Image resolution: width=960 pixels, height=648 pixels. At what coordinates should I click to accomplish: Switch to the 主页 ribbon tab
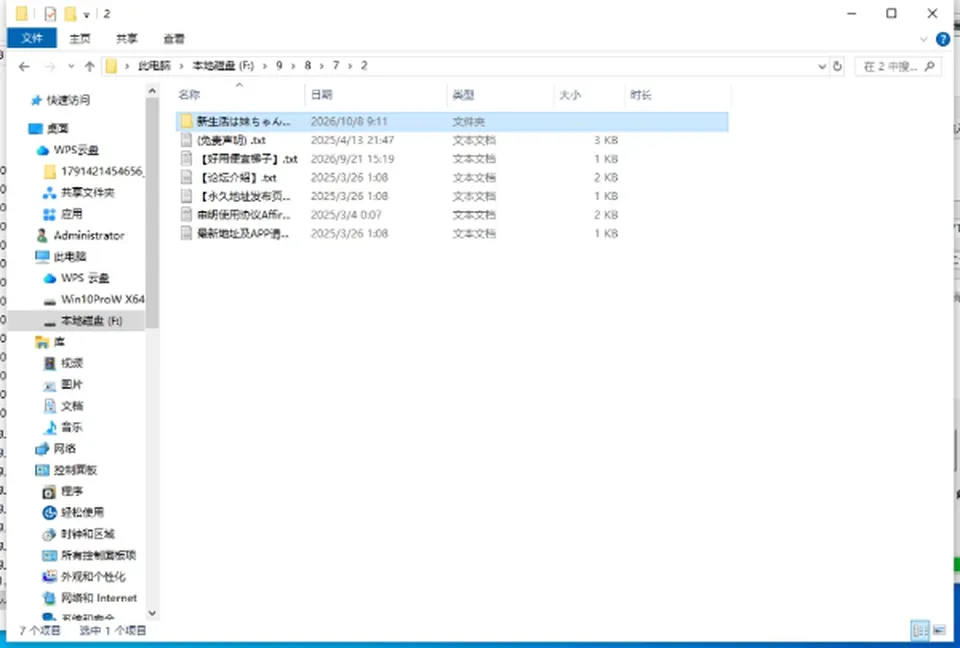[80, 39]
